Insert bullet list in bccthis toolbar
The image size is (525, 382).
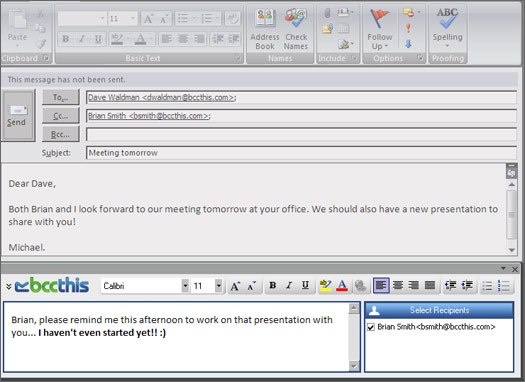pos(487,286)
